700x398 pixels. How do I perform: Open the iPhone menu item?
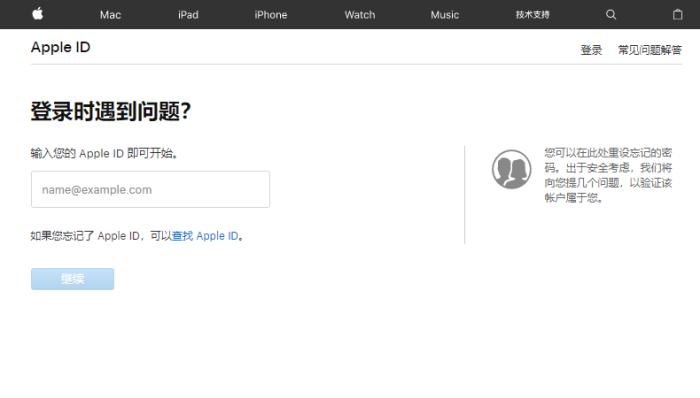point(271,15)
